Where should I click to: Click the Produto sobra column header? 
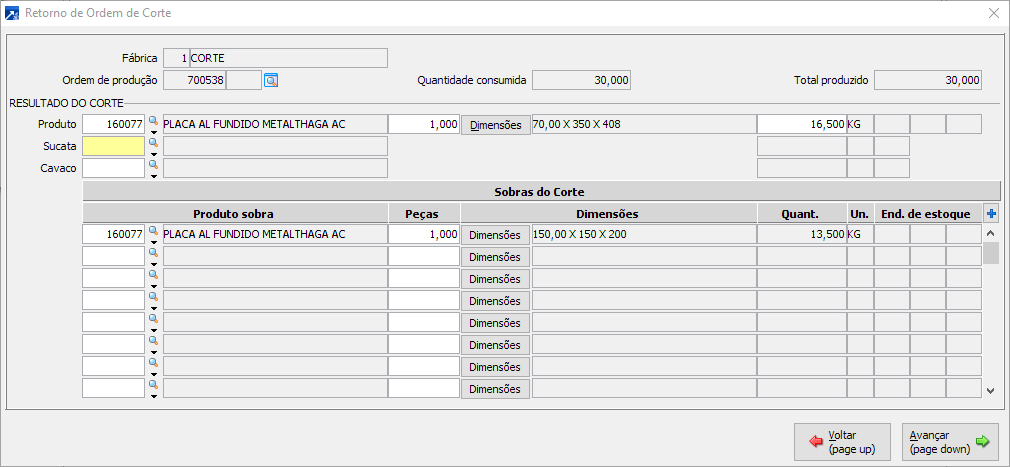tap(234, 213)
